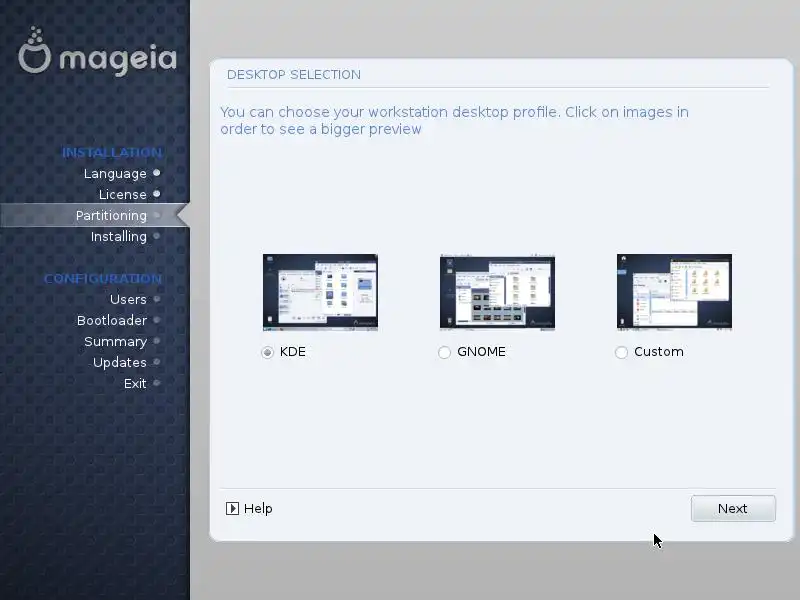This screenshot has width=800, height=600.
Task: Preview the Custom desktop thumbnail
Action: [674, 292]
